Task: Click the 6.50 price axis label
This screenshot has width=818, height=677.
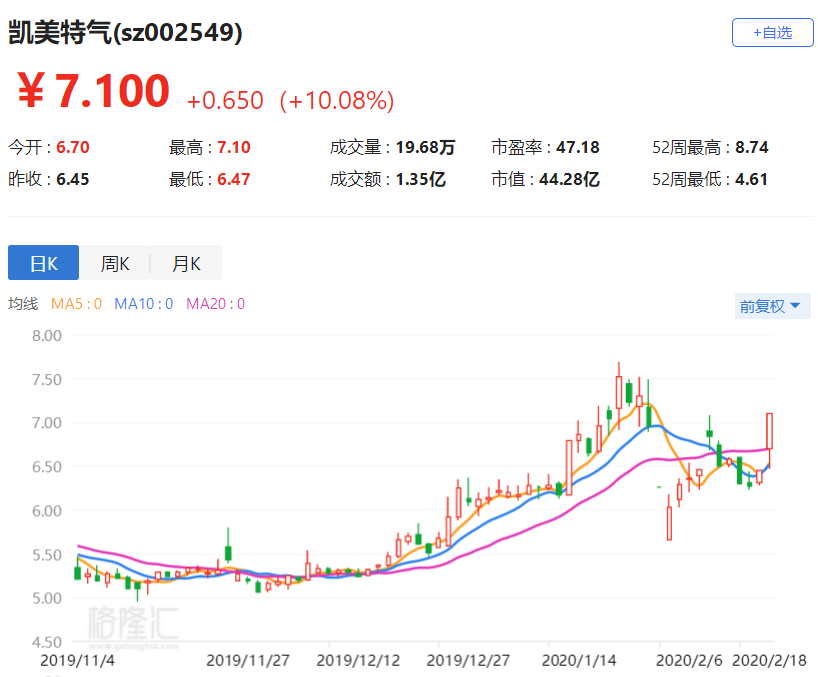Action: click(46, 466)
